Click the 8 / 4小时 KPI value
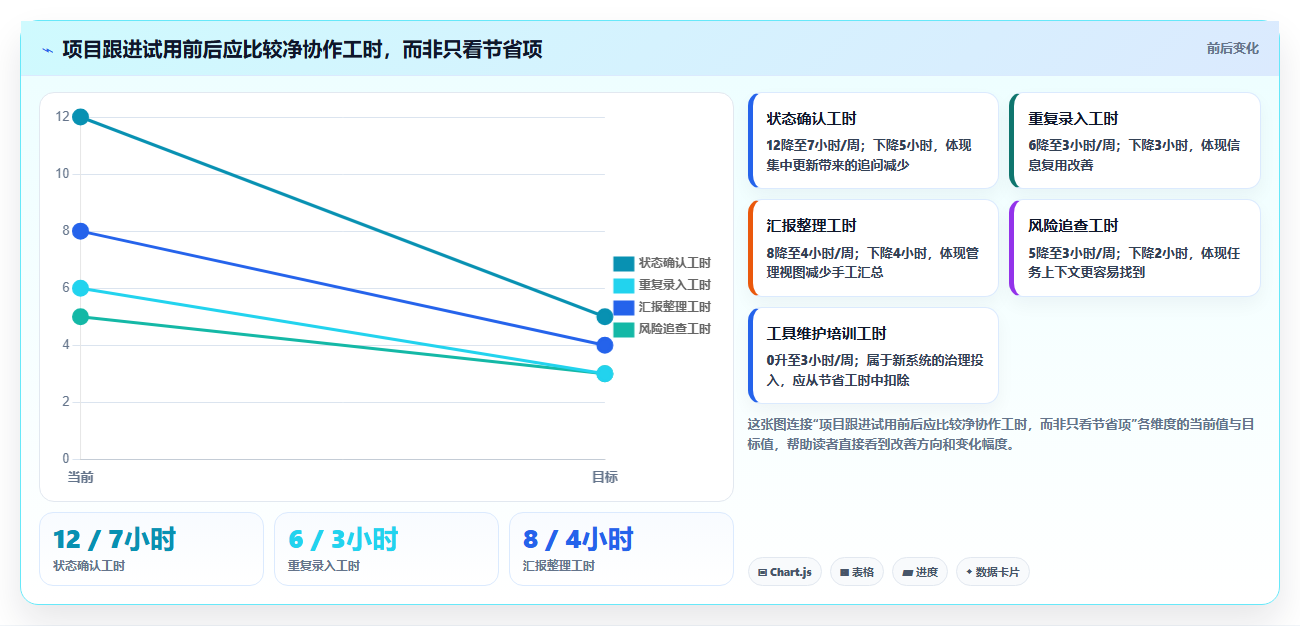Screen dimensions: 1300x626 [x=578, y=539]
